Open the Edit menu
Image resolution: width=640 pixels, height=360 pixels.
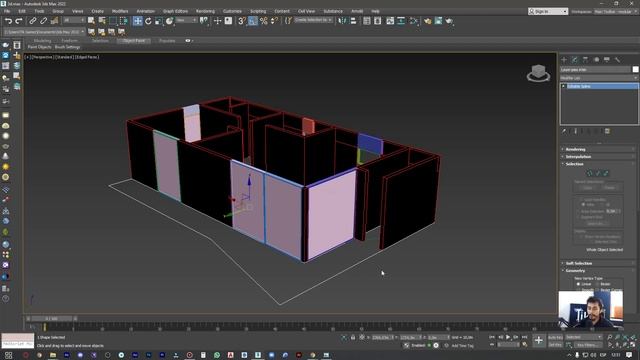pos(22,11)
